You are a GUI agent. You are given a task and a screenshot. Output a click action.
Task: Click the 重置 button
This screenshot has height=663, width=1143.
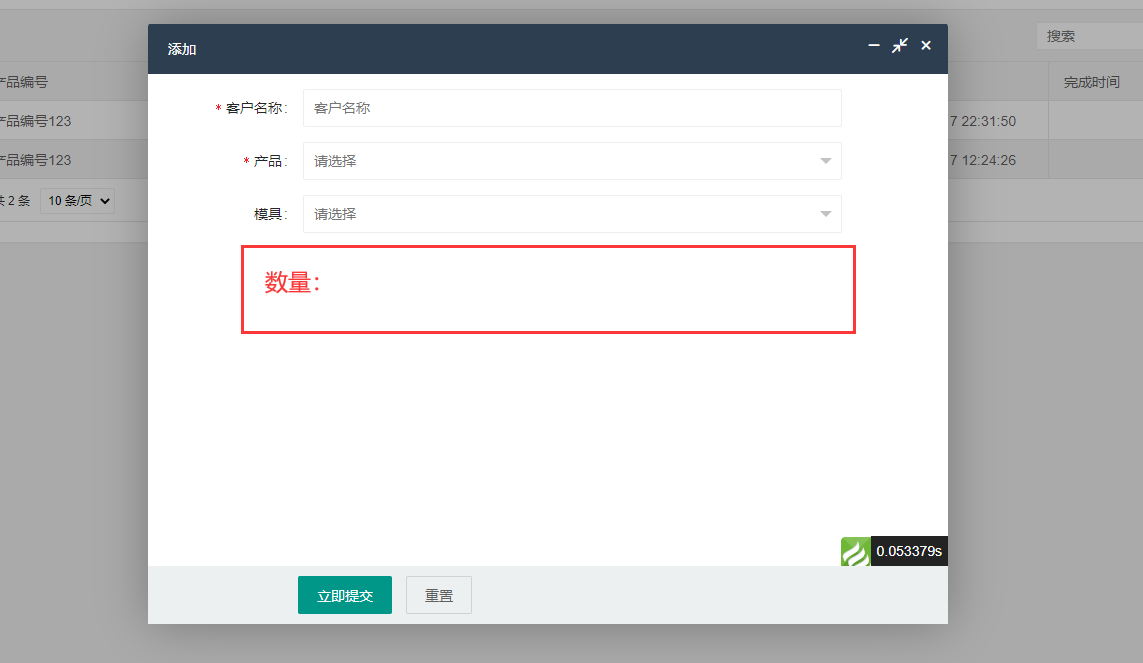tap(439, 595)
